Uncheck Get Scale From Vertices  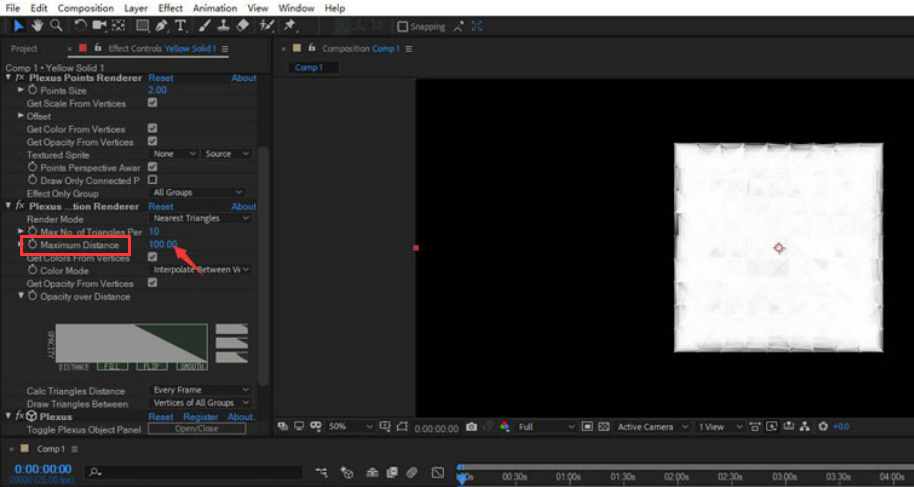pos(152,103)
